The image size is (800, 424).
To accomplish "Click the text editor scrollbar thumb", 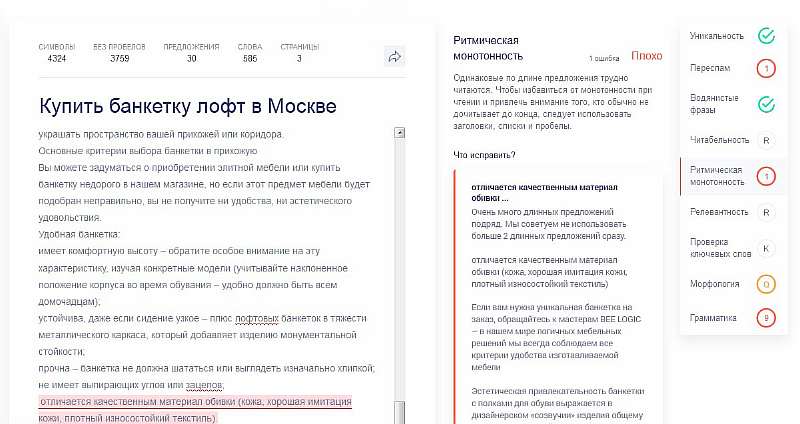I will (x=400, y=412).
